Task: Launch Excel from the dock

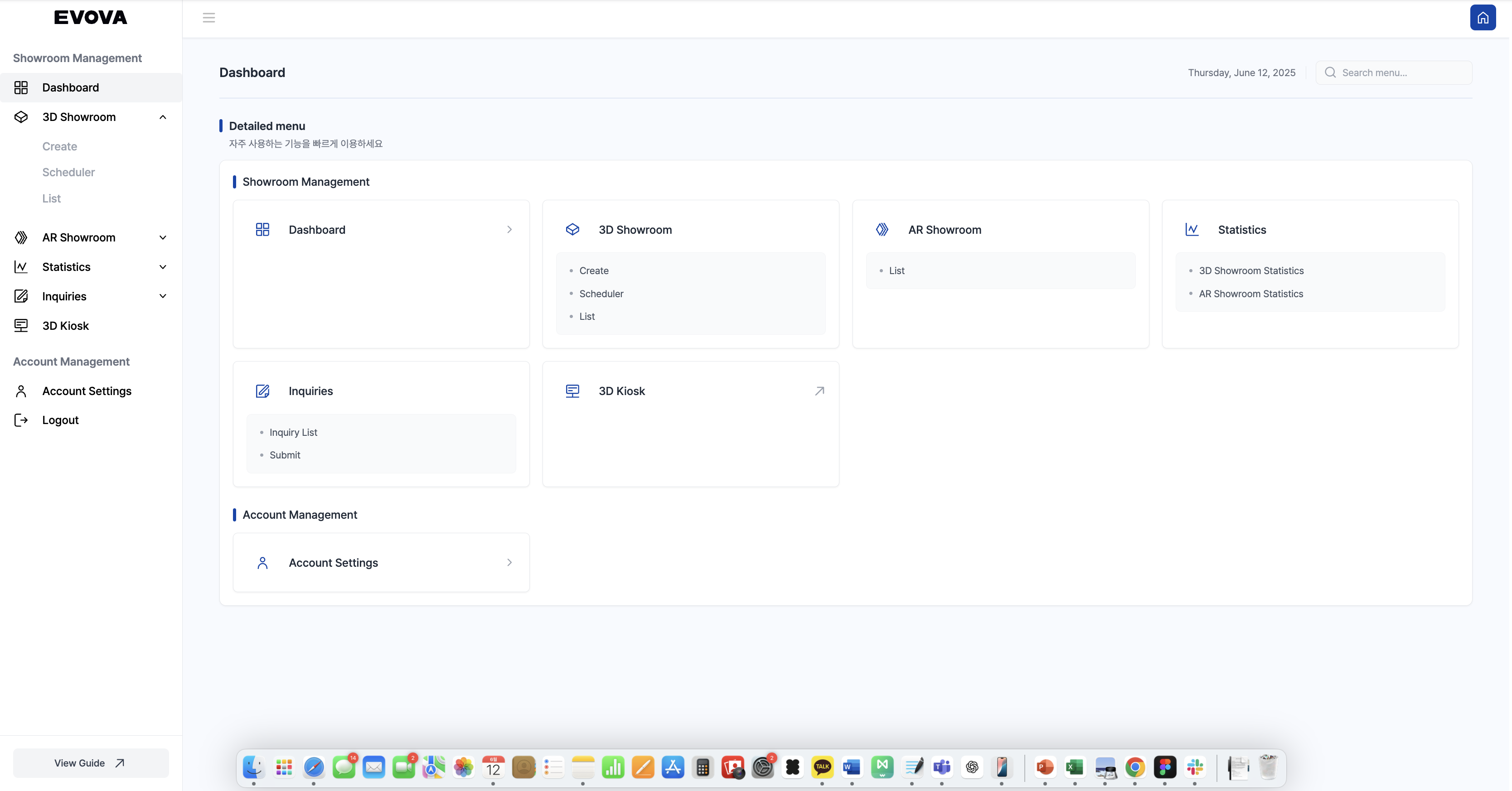Action: click(1075, 767)
